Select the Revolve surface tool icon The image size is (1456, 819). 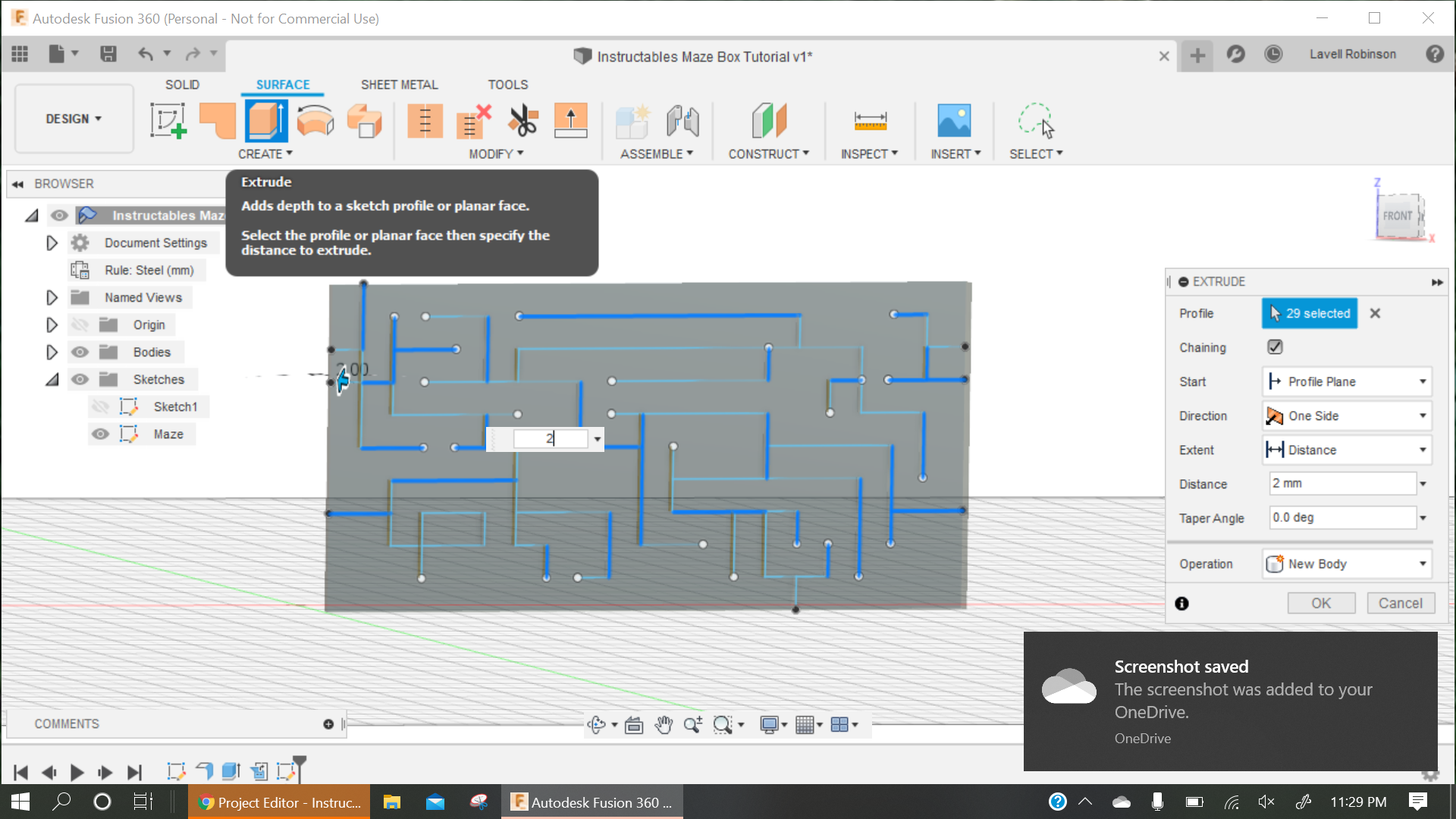(315, 121)
